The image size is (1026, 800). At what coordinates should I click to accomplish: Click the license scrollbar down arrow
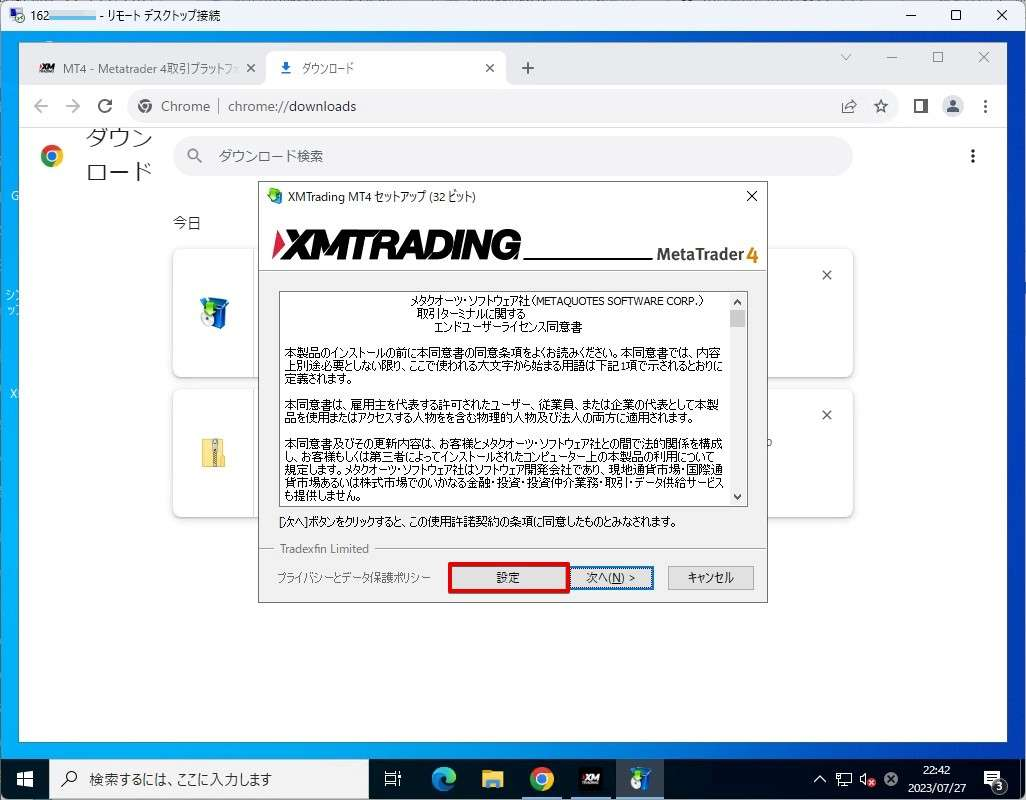coord(737,496)
